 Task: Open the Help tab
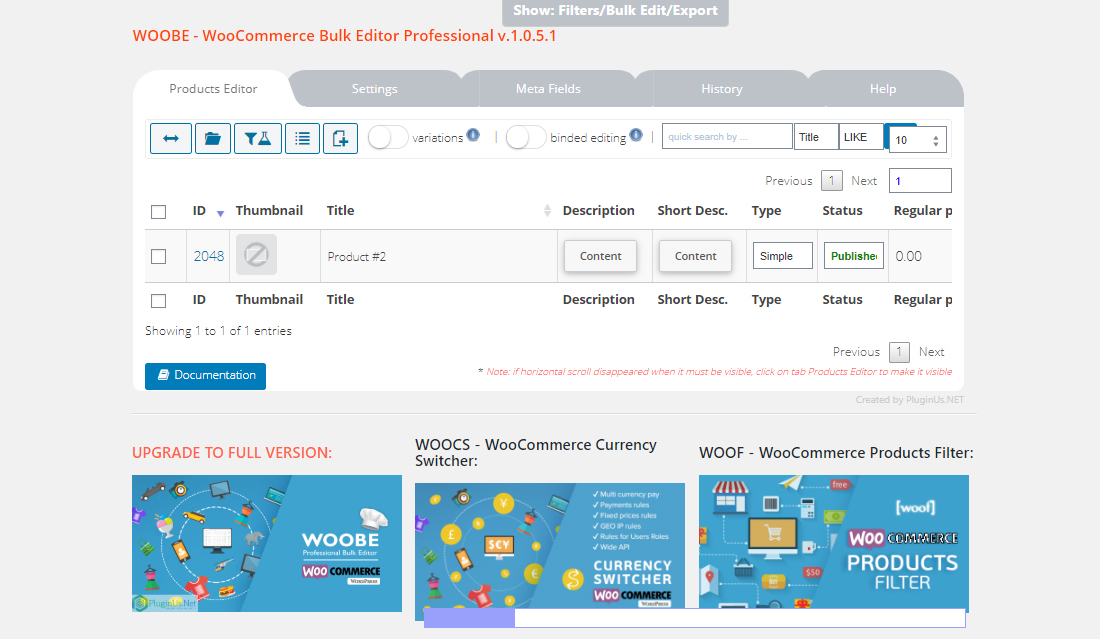[x=883, y=88]
